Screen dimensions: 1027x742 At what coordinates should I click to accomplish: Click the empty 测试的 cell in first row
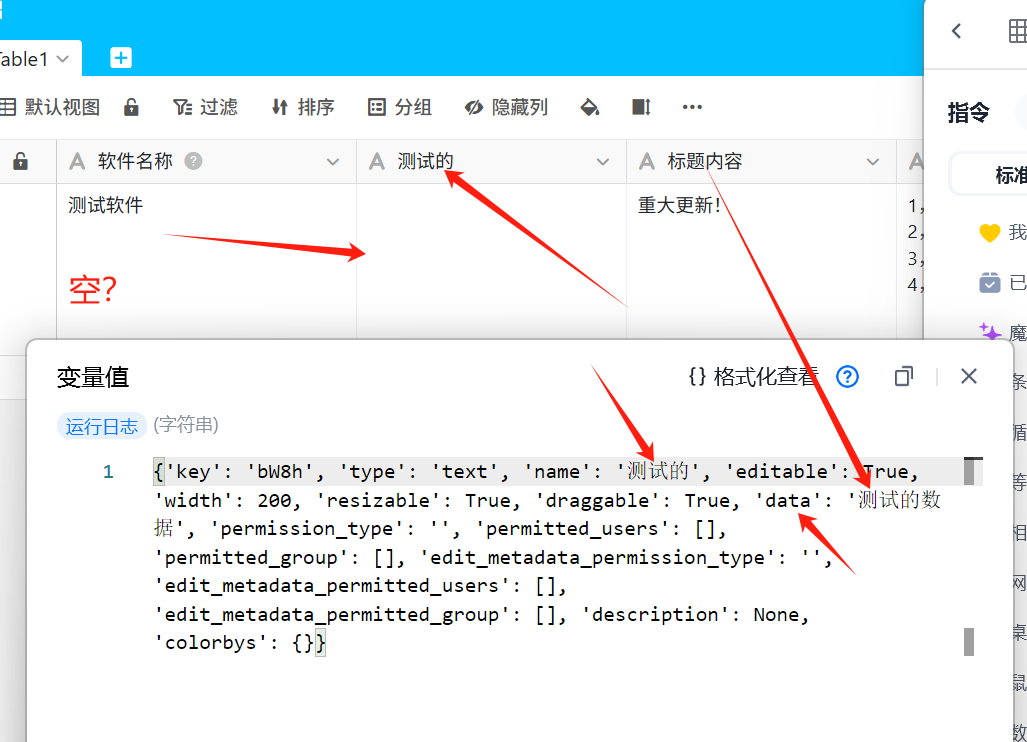491,260
